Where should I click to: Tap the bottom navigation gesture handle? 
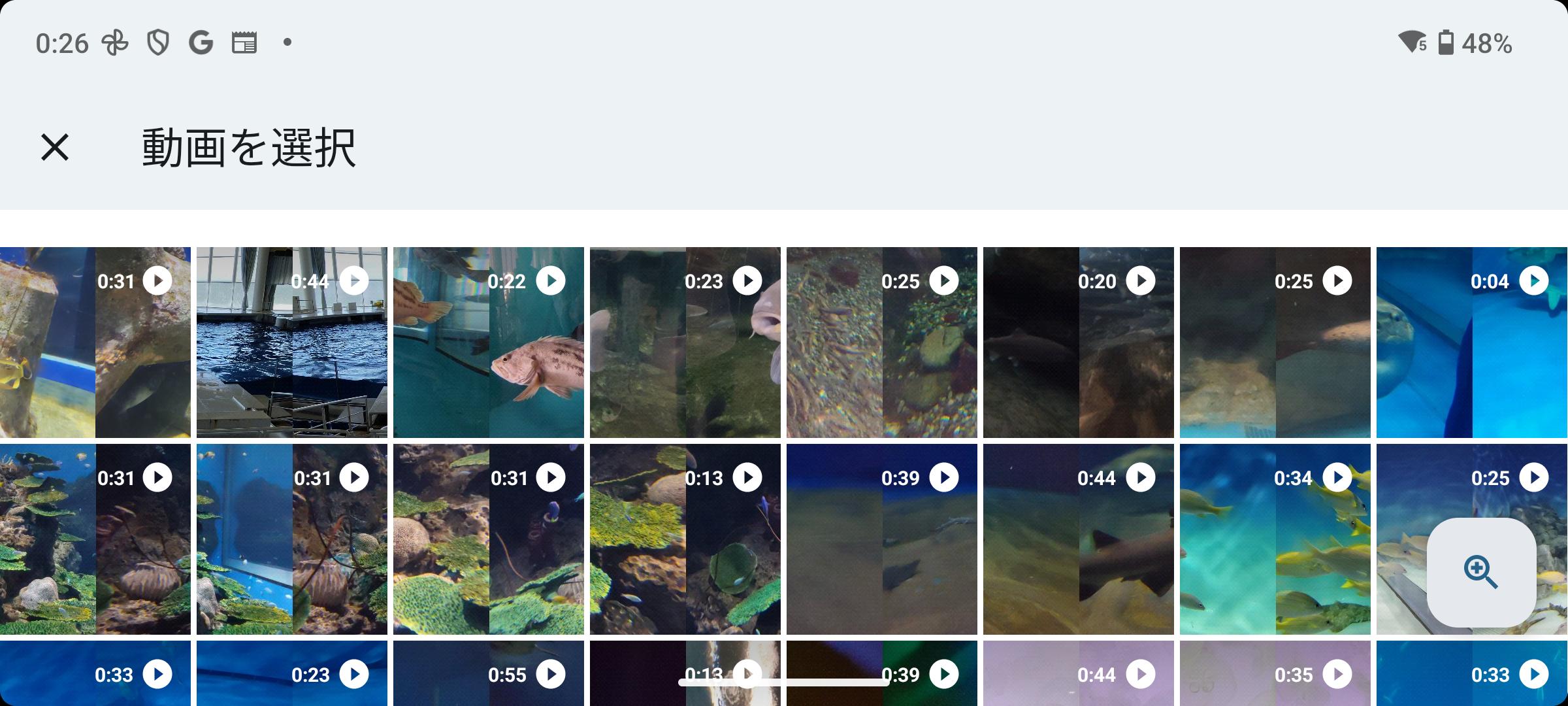(x=784, y=682)
